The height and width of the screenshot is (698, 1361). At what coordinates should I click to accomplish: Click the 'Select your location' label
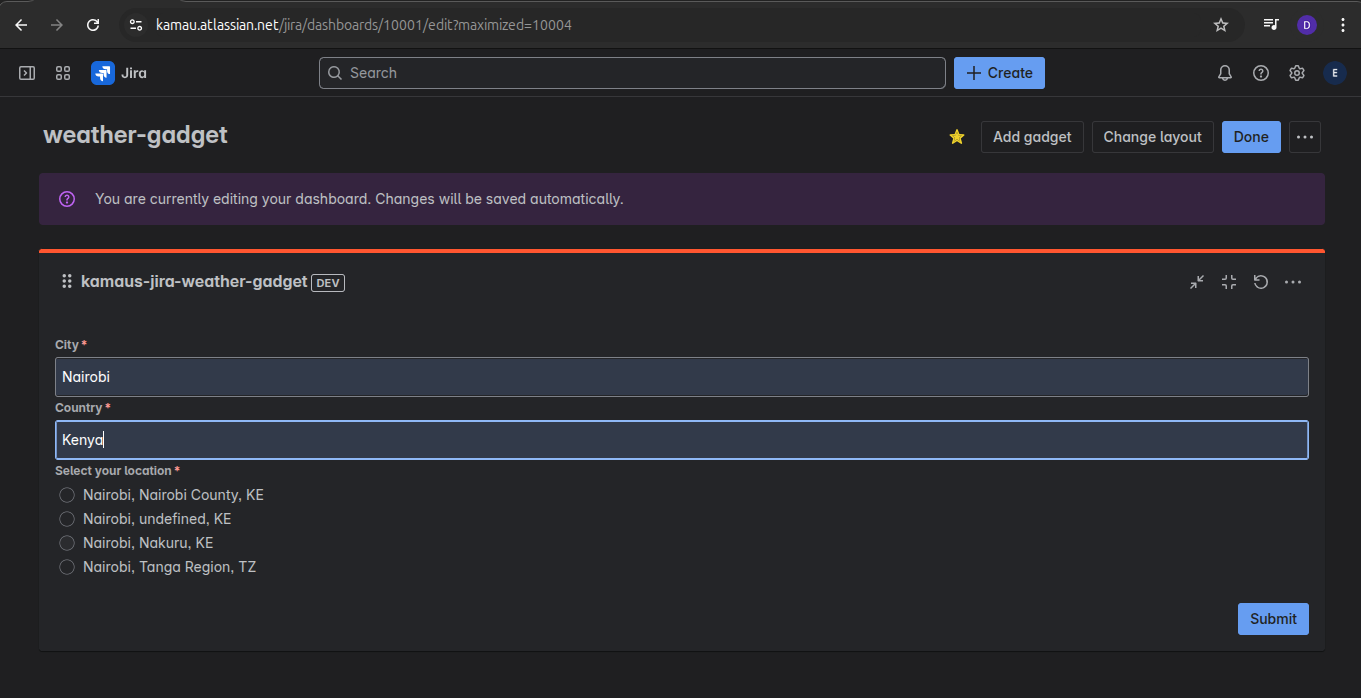(x=117, y=471)
